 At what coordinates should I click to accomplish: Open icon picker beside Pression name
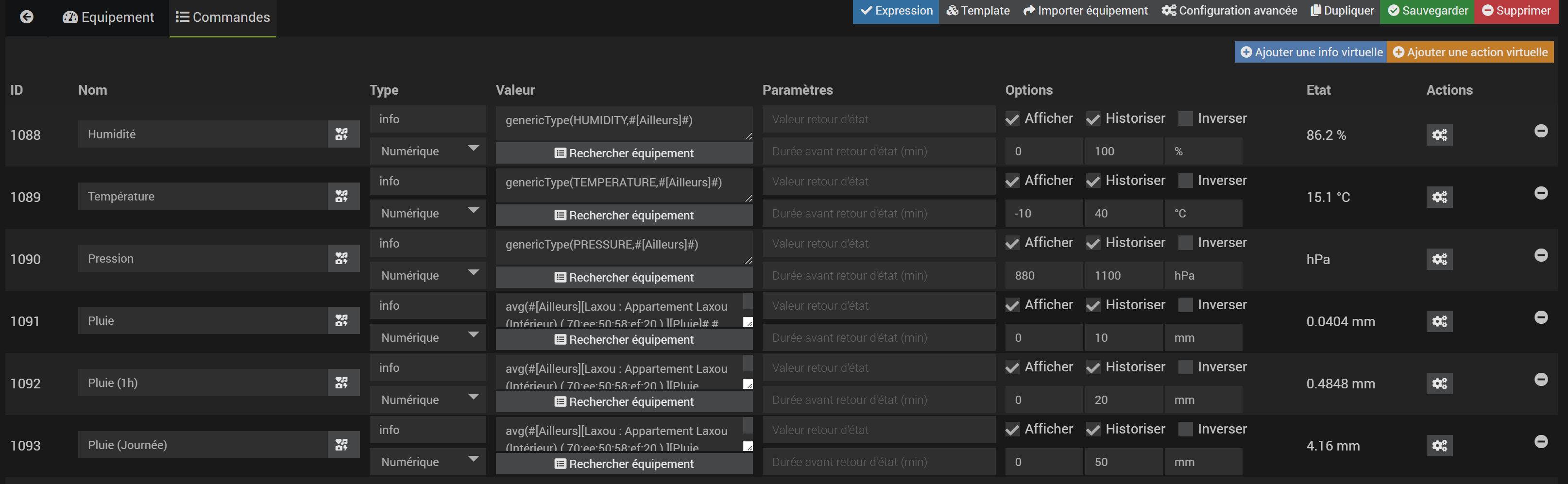point(342,258)
